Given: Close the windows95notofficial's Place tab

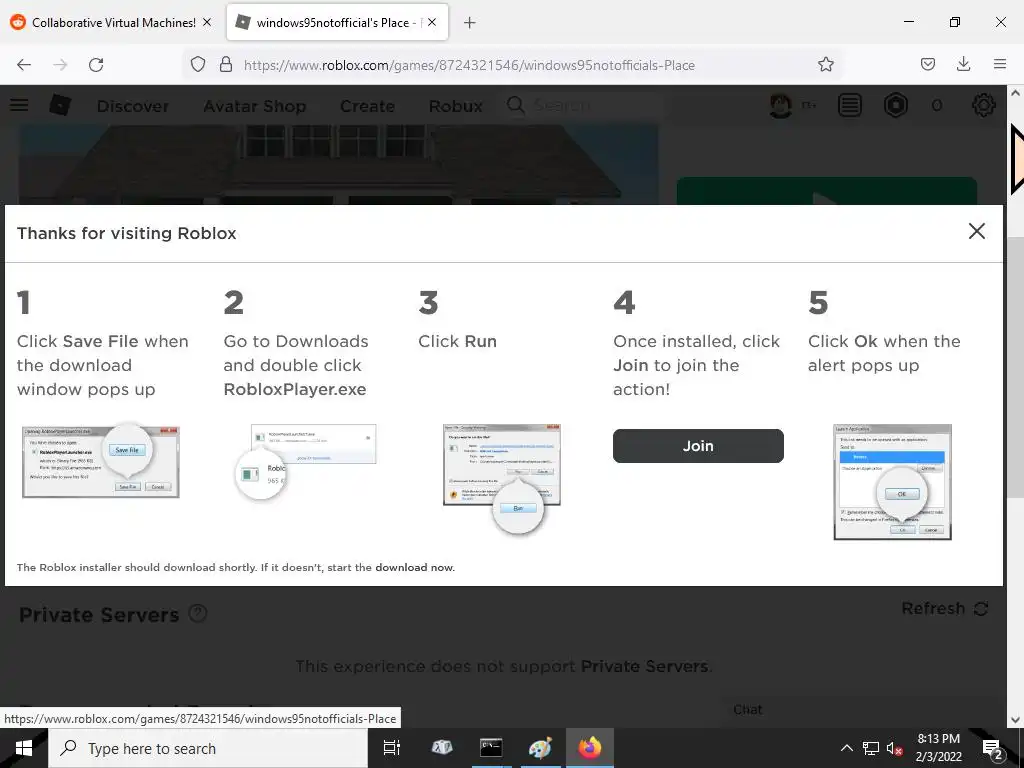Looking at the screenshot, I should pyautogui.click(x=432, y=22).
